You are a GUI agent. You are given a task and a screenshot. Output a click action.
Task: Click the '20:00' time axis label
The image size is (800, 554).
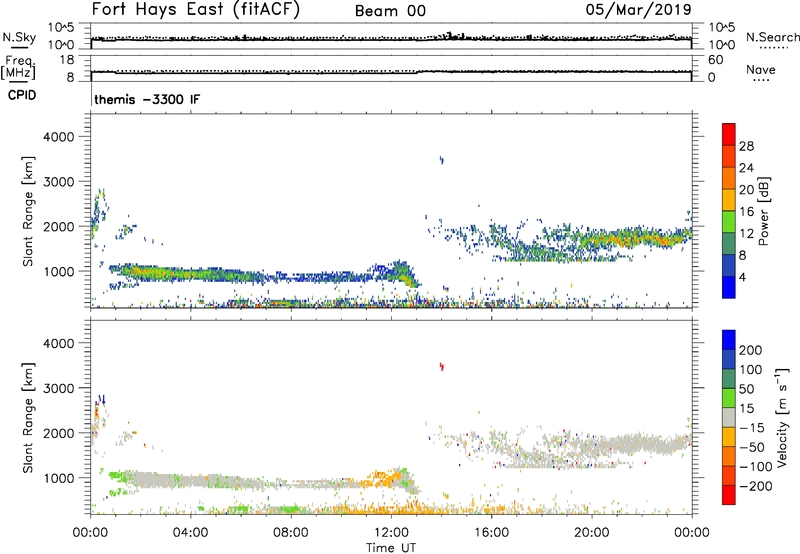[591, 533]
